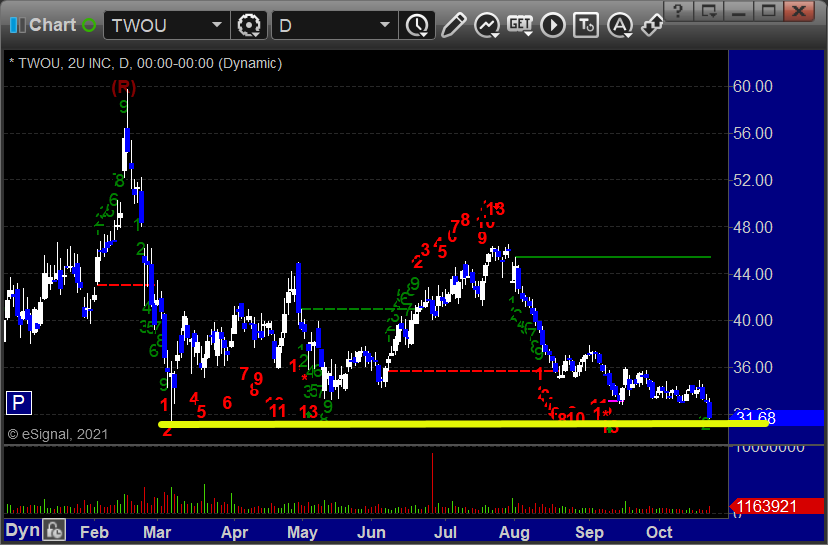The width and height of the screenshot is (828, 545).
Task: Open the studies chart-line menu
Action: pyautogui.click(x=486, y=25)
